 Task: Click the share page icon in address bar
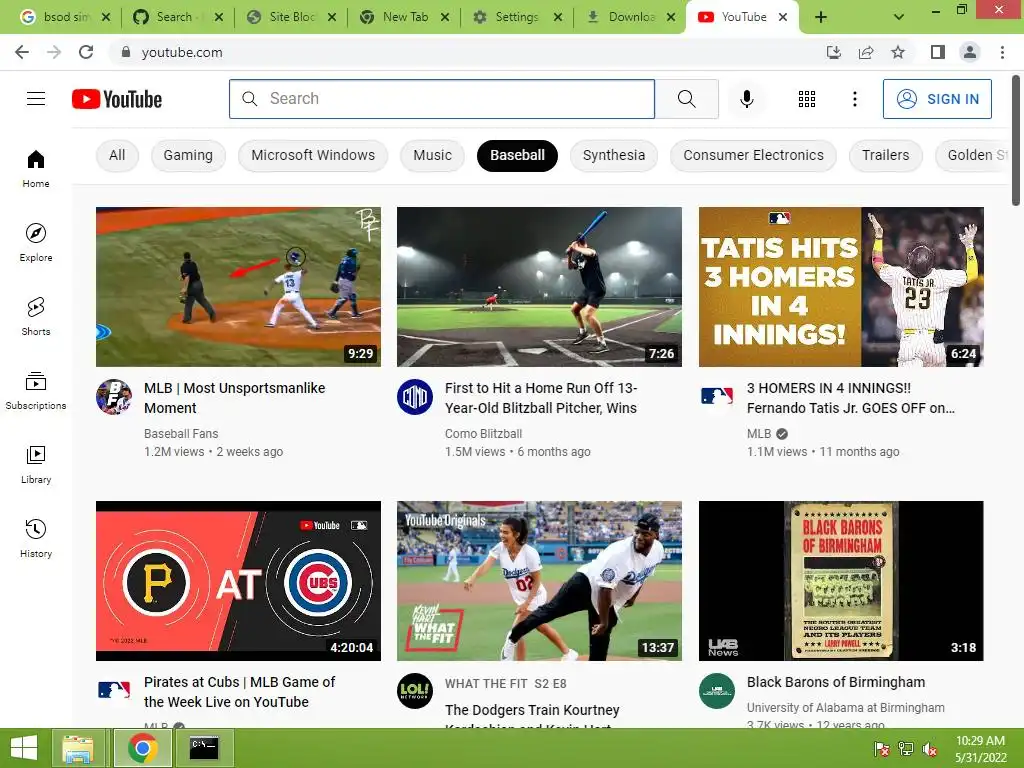(866, 52)
